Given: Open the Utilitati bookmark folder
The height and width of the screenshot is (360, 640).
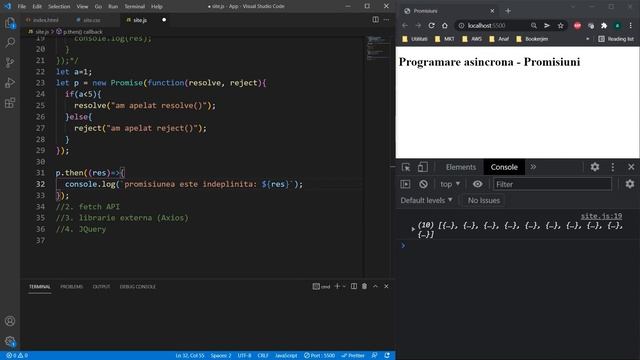Looking at the screenshot, I should point(415,39).
